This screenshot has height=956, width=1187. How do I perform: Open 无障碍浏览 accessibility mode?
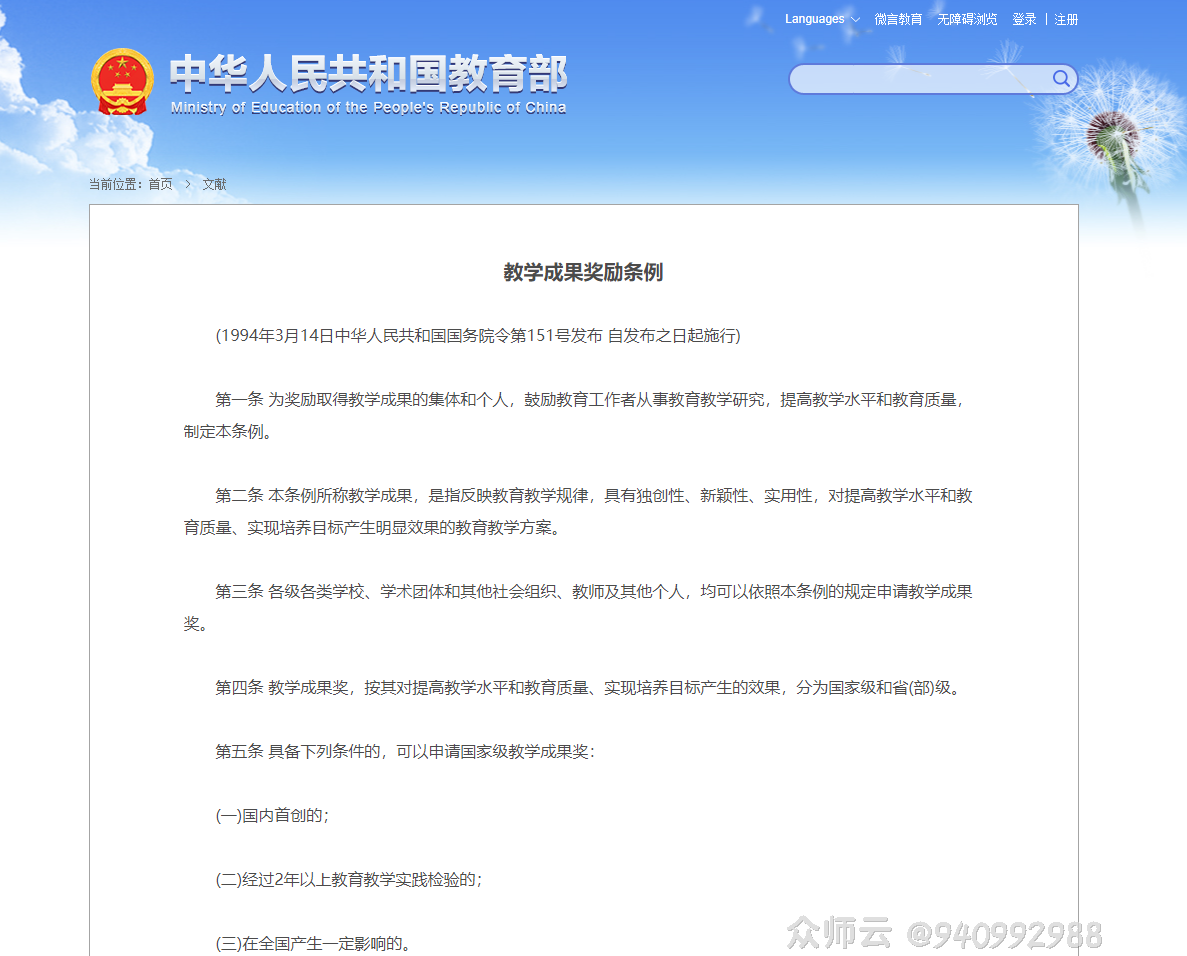(967, 19)
